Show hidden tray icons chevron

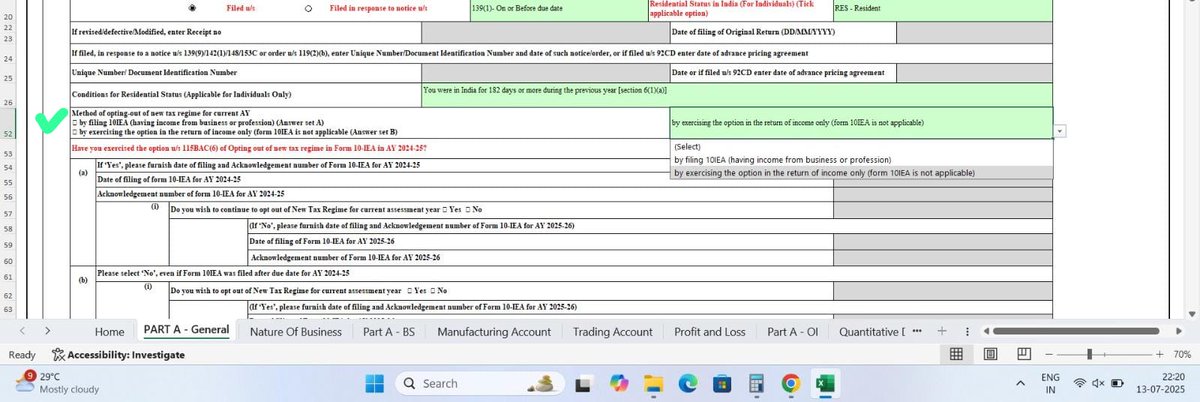[x=1019, y=384]
